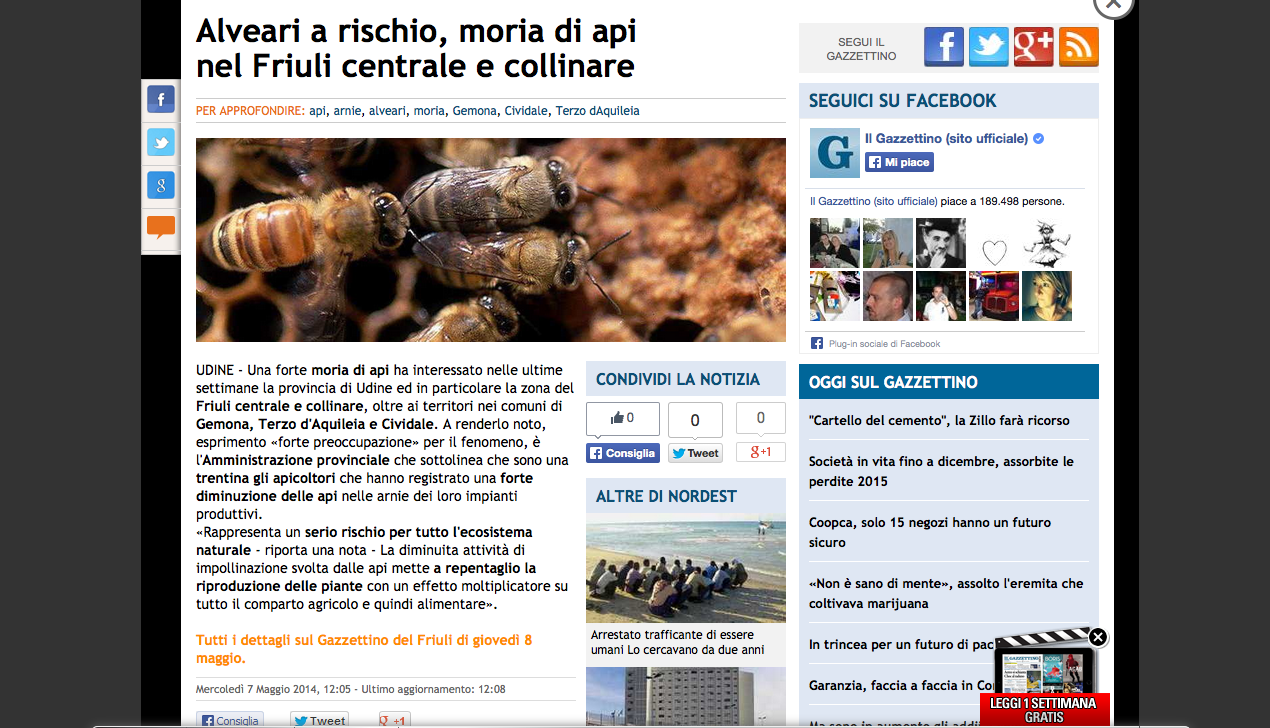Open the 'Plug-in sociale di Facebook' link
1270x728 pixels.
884,344
